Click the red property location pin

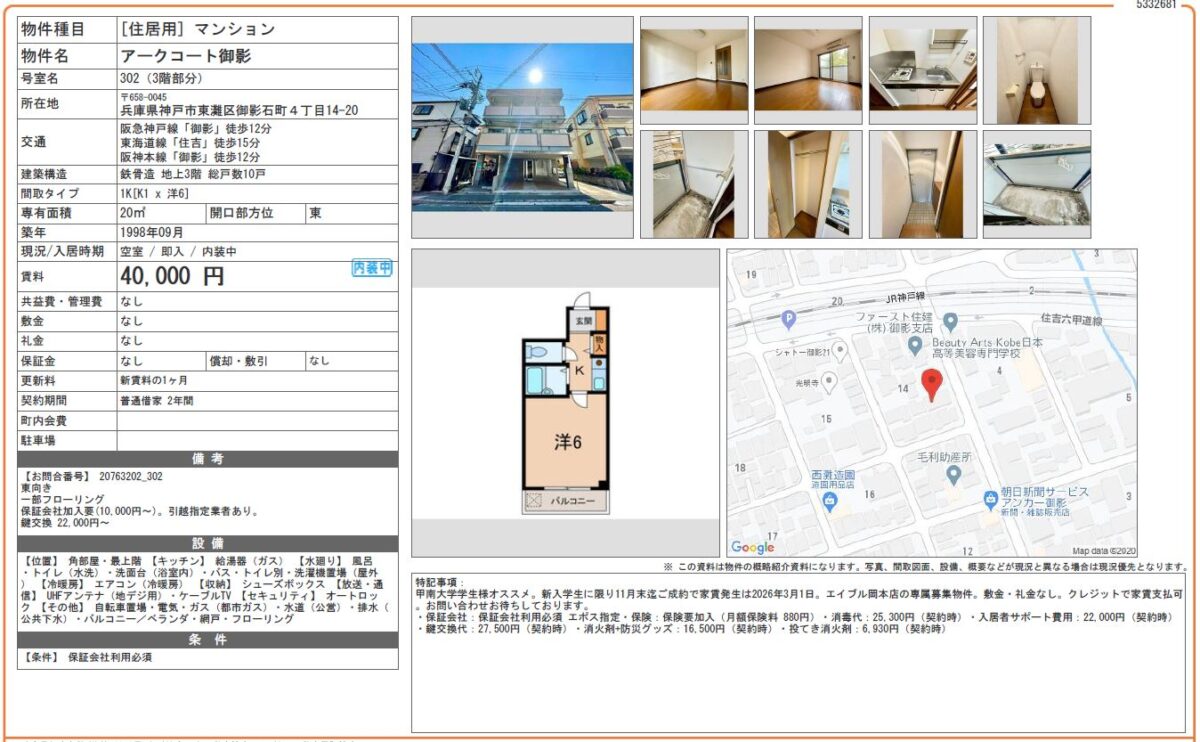coord(931,384)
